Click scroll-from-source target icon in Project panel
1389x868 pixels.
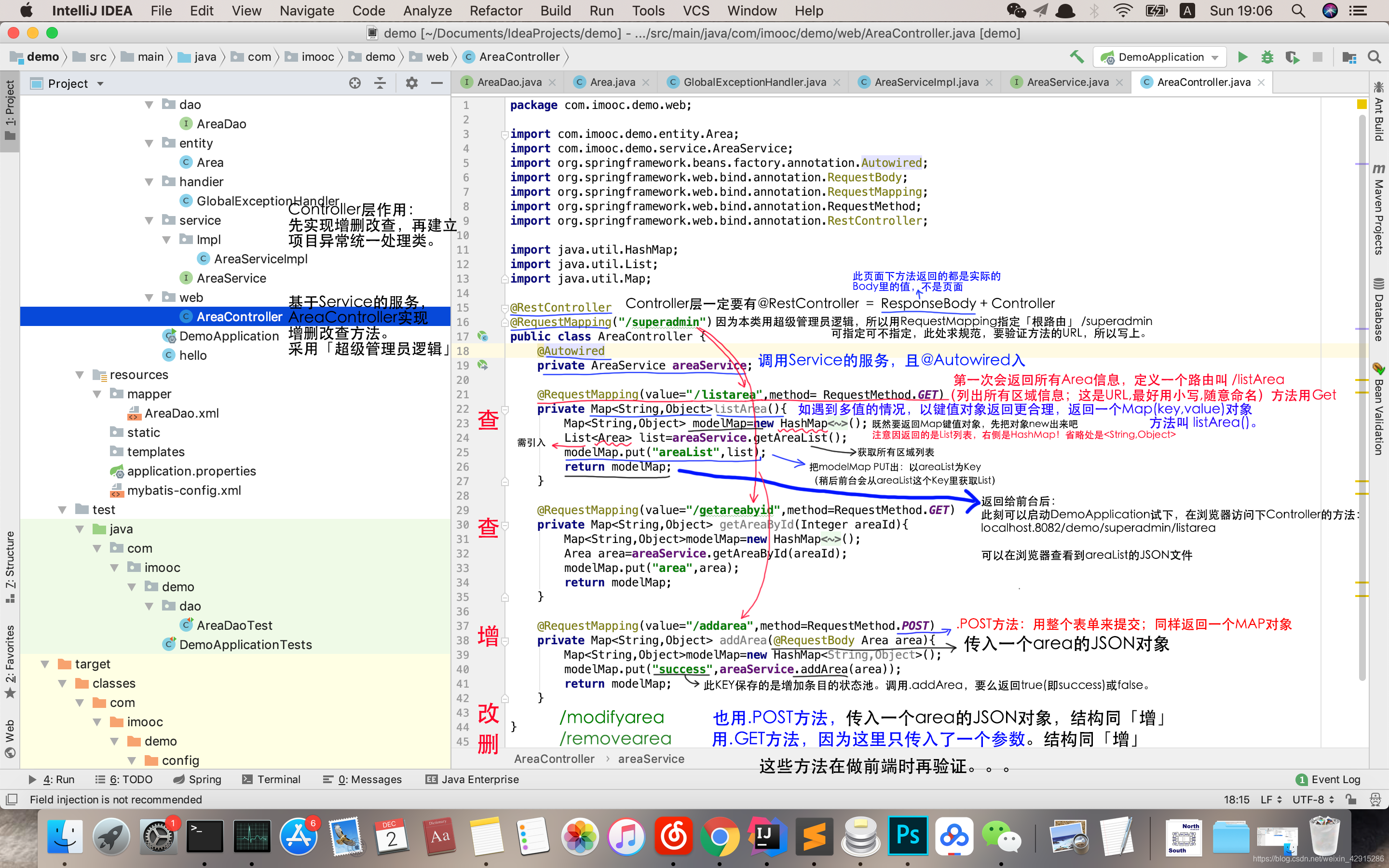tap(354, 83)
